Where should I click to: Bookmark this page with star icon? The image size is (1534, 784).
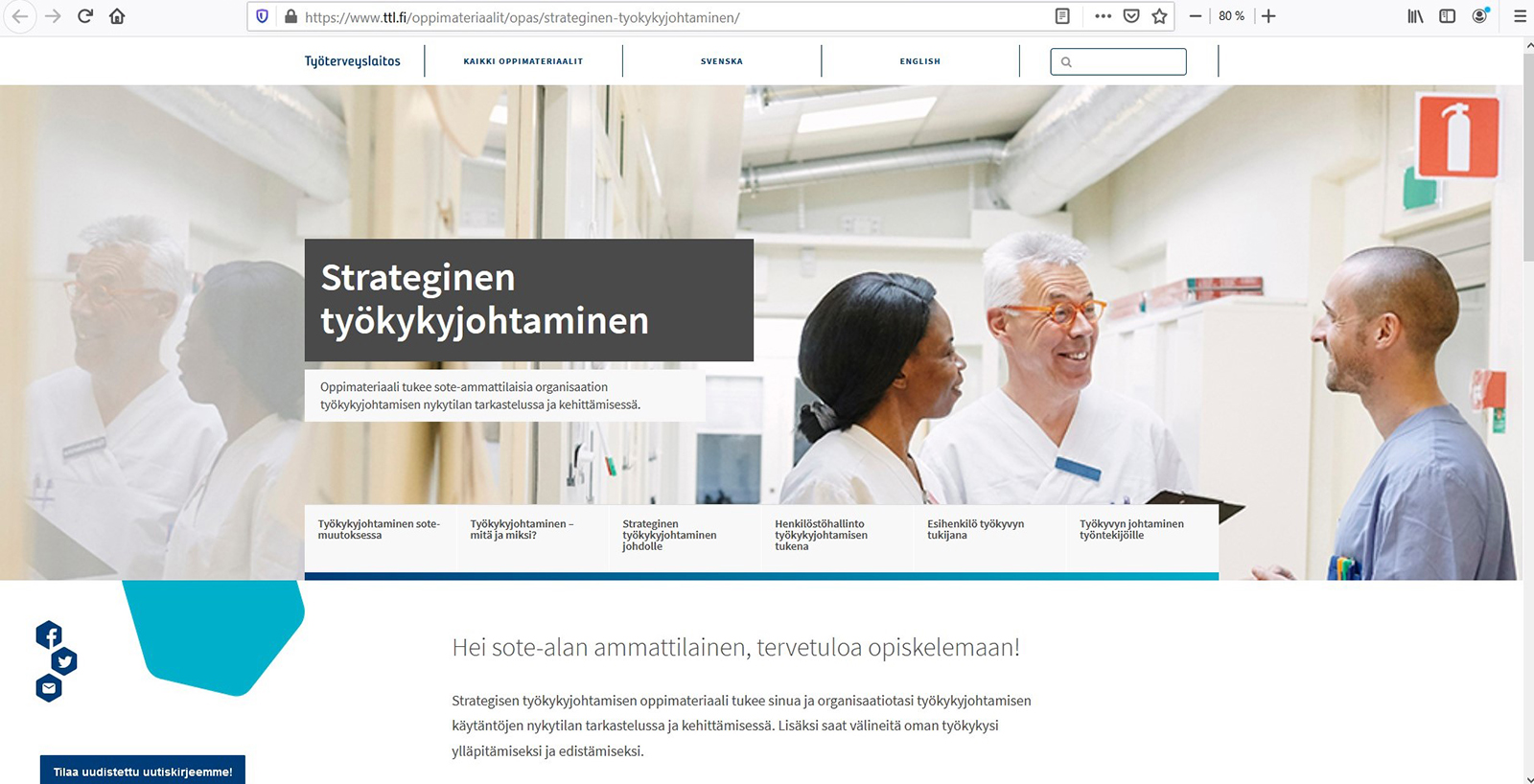pos(1159,16)
